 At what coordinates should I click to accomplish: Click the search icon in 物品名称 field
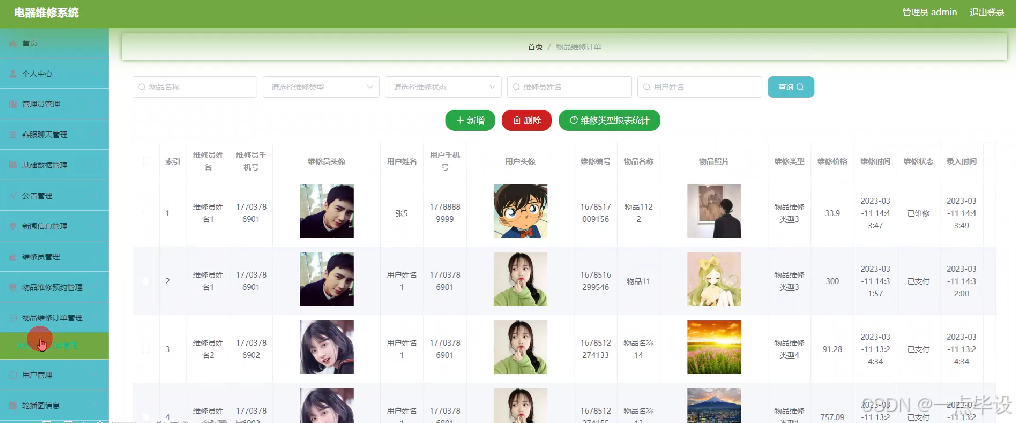pyautogui.click(x=142, y=87)
